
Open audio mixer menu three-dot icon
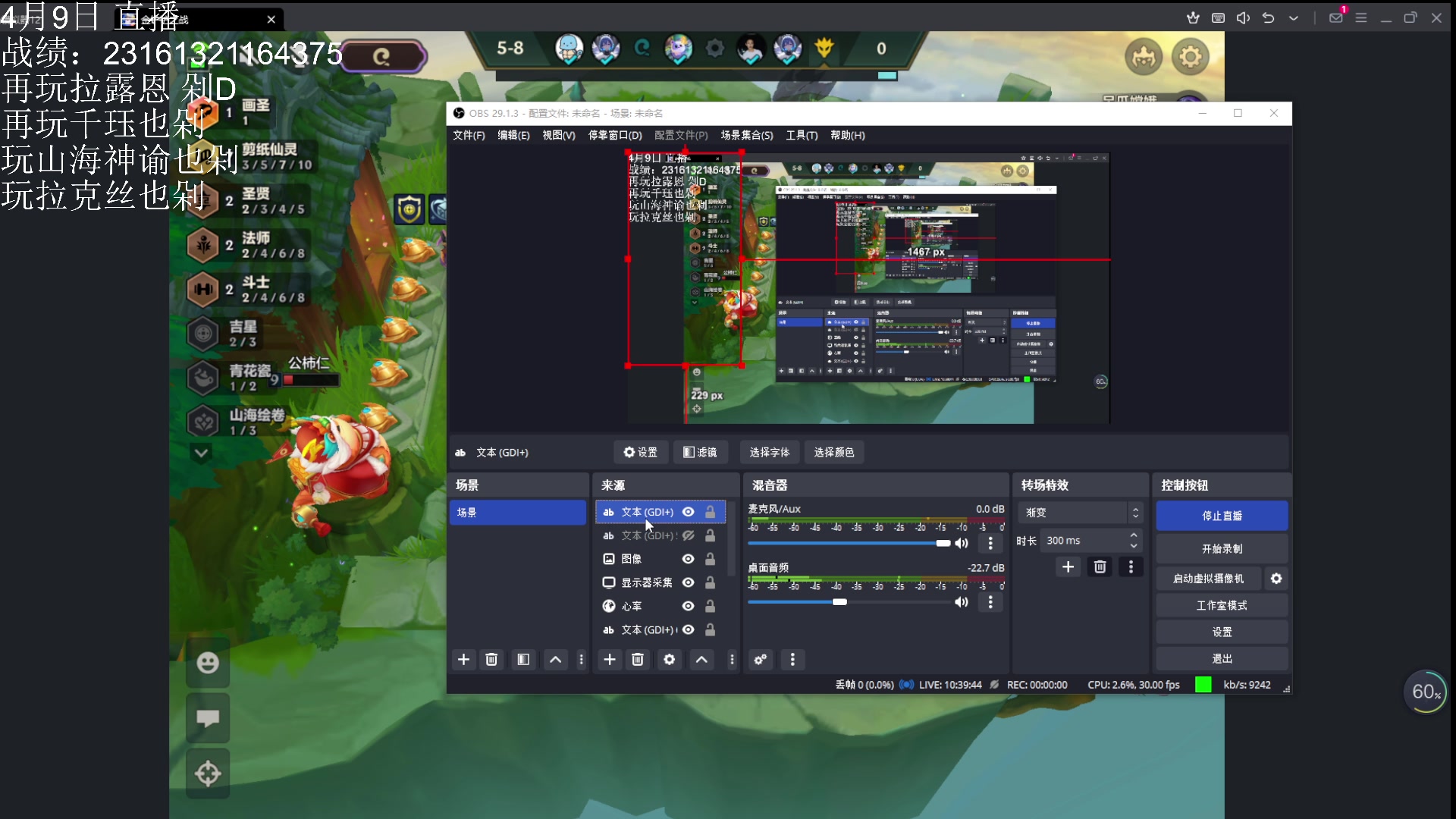click(792, 660)
